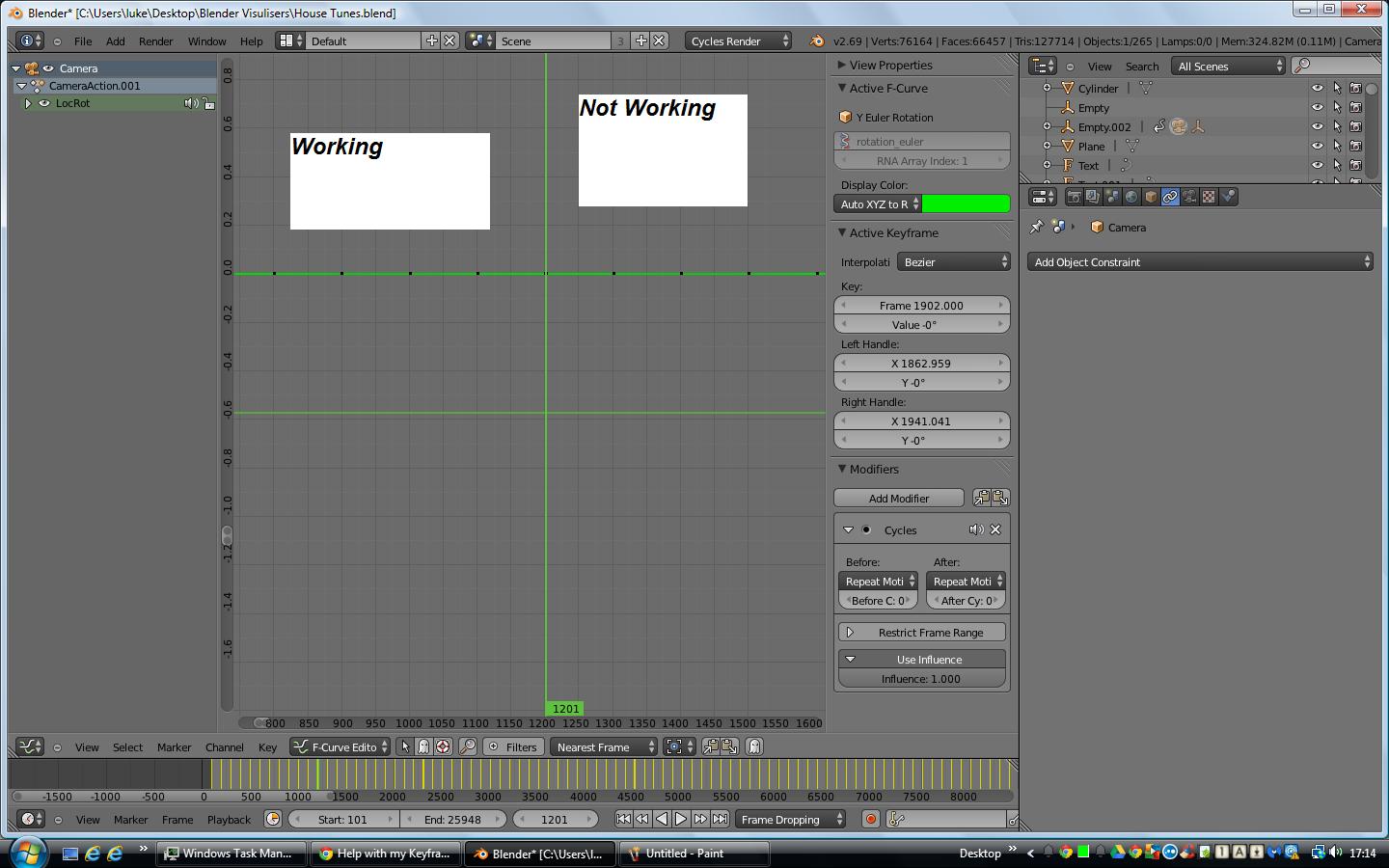Toggle selectability of Plane object

[1337, 146]
